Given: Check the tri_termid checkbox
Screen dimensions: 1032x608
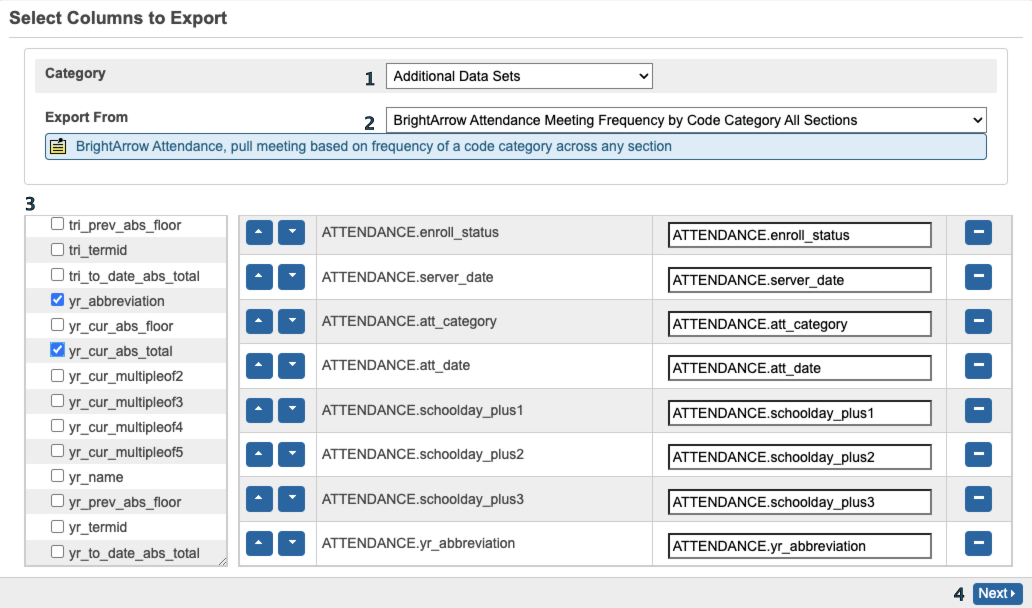Looking at the screenshot, I should point(57,249).
